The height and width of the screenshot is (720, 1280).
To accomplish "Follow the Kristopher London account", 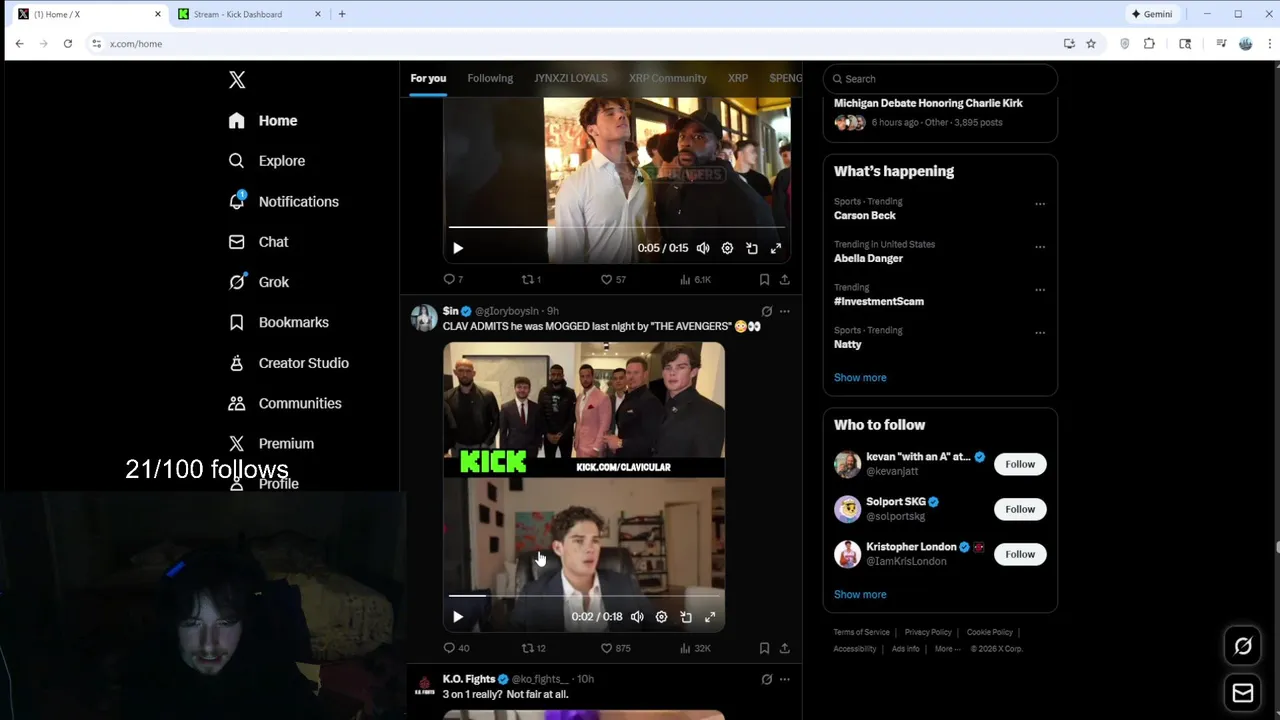I will pos(1020,554).
